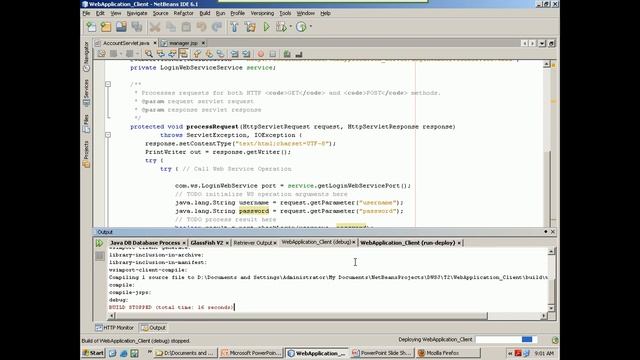Image resolution: width=640 pixels, height=360 pixels.
Task: Switch to Retriever Output tab
Action: [x=253, y=242]
